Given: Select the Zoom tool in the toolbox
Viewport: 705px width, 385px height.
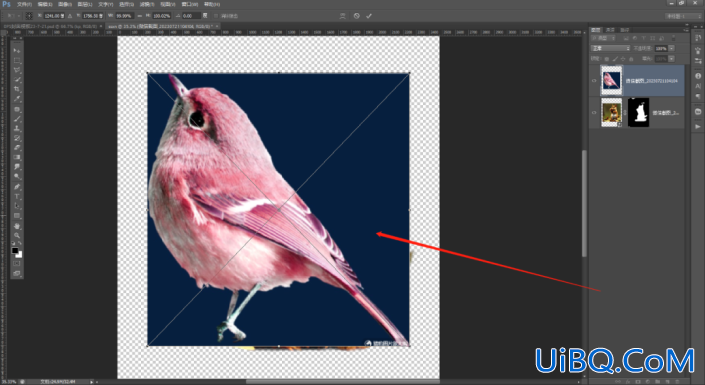Looking at the screenshot, I should click(17, 235).
